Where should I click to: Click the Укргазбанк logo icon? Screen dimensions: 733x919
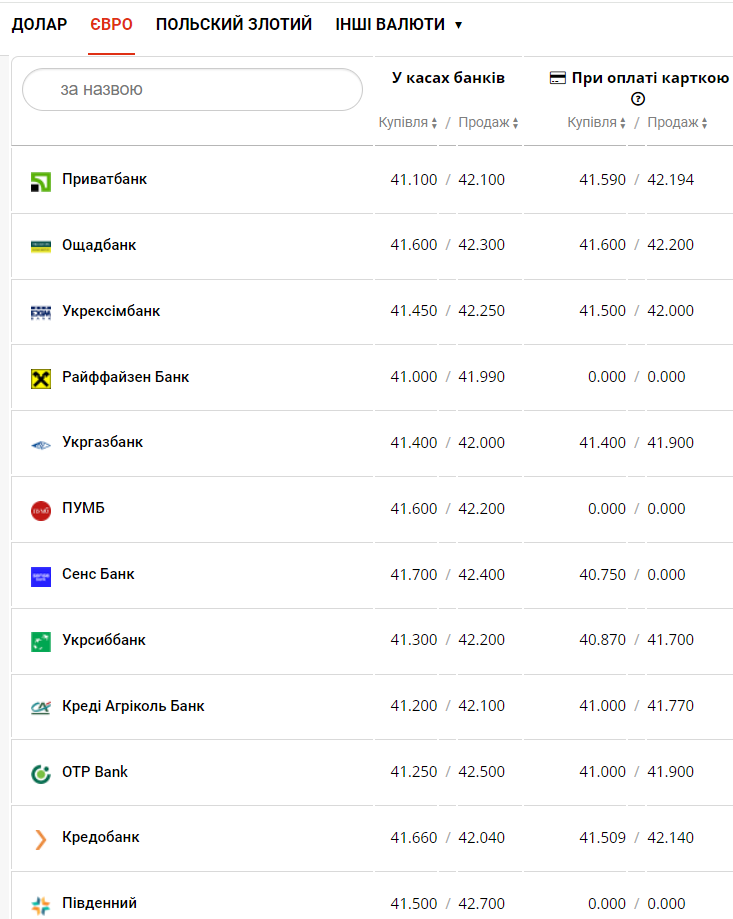click(x=40, y=445)
